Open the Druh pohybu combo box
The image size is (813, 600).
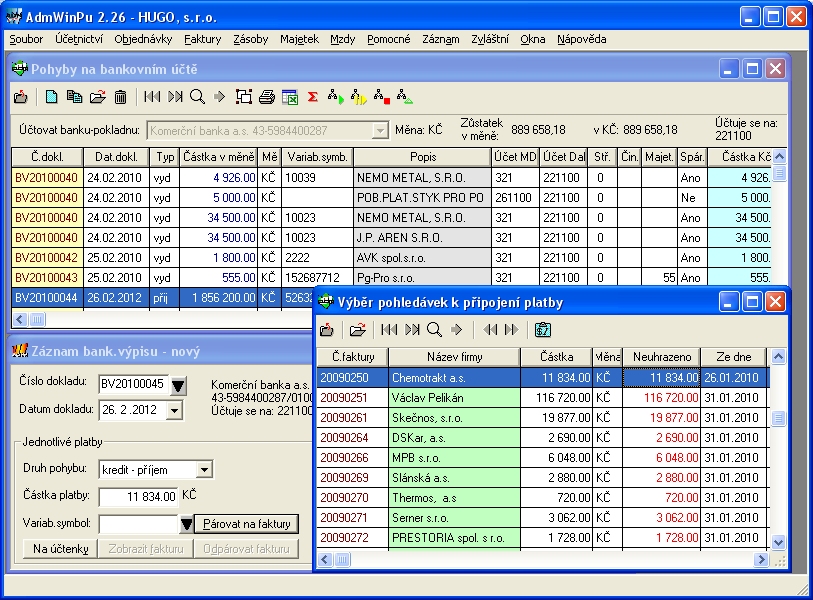[x=205, y=470]
